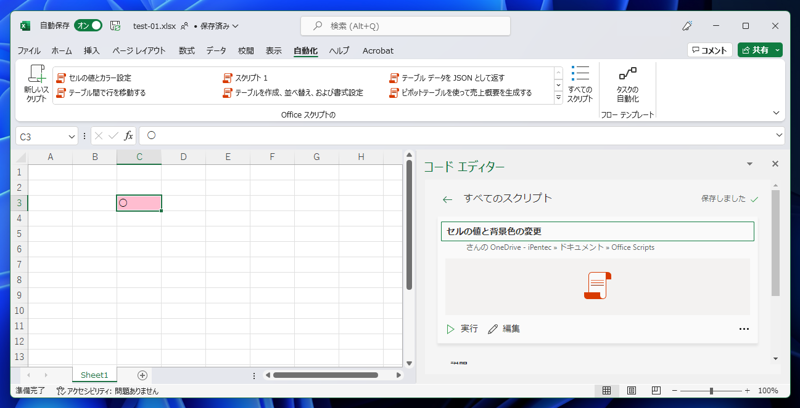This screenshot has height=408, width=800.
Task: Open the Code Editor pane options dropdown
Action: [749, 164]
